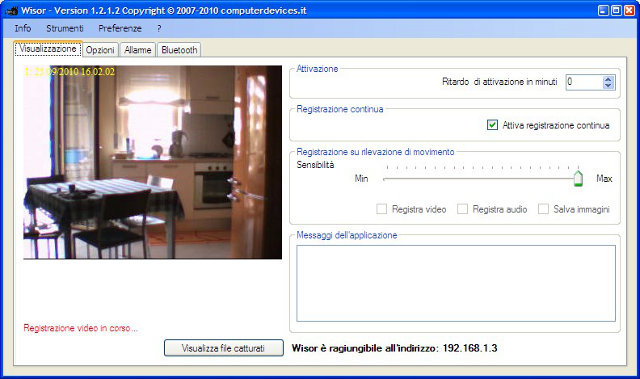Enable the Salva immagini checkbox
Screen dimensions: 640x379
click(543, 209)
